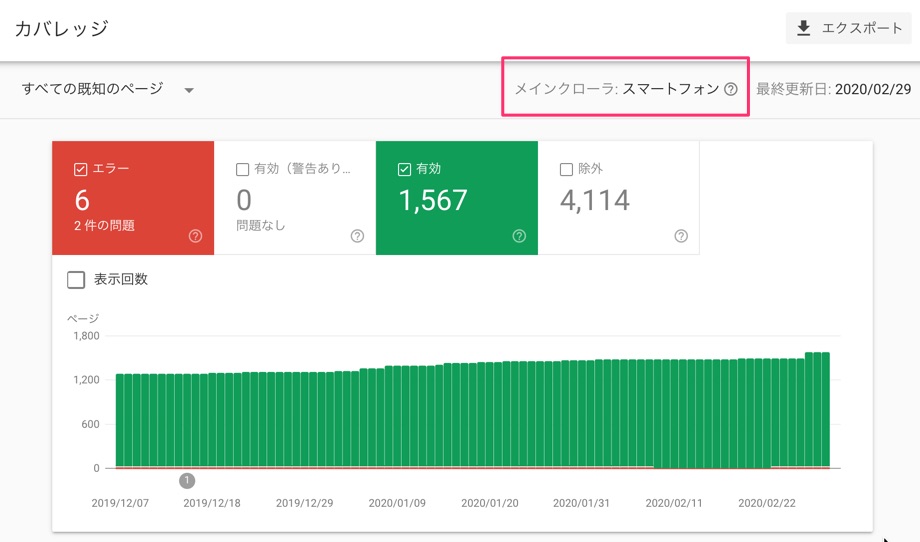Image resolution: width=920 pixels, height=542 pixels.
Task: Click the メインクローラ: スマートフォン label
Action: 616,89
